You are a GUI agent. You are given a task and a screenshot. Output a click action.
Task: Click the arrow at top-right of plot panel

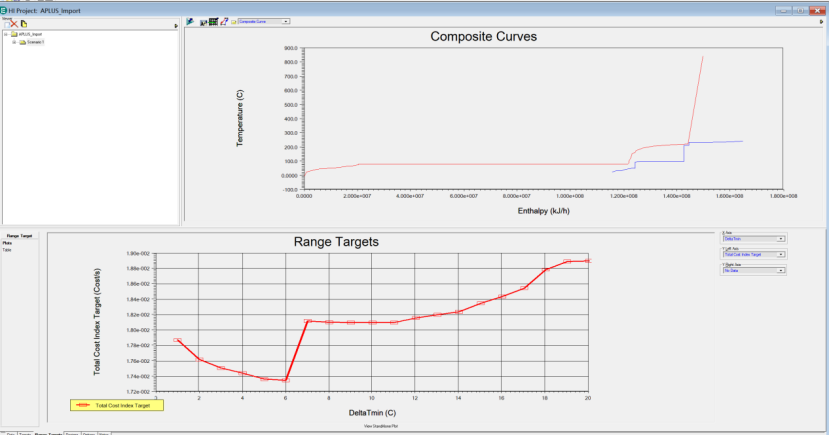point(820,21)
